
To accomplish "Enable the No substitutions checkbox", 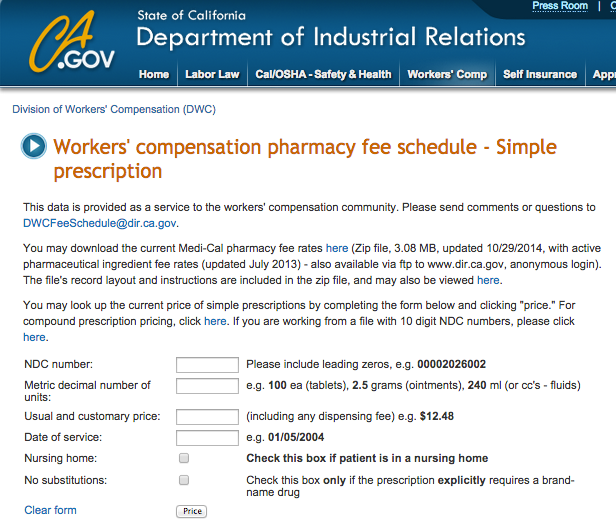I will [x=184, y=480].
